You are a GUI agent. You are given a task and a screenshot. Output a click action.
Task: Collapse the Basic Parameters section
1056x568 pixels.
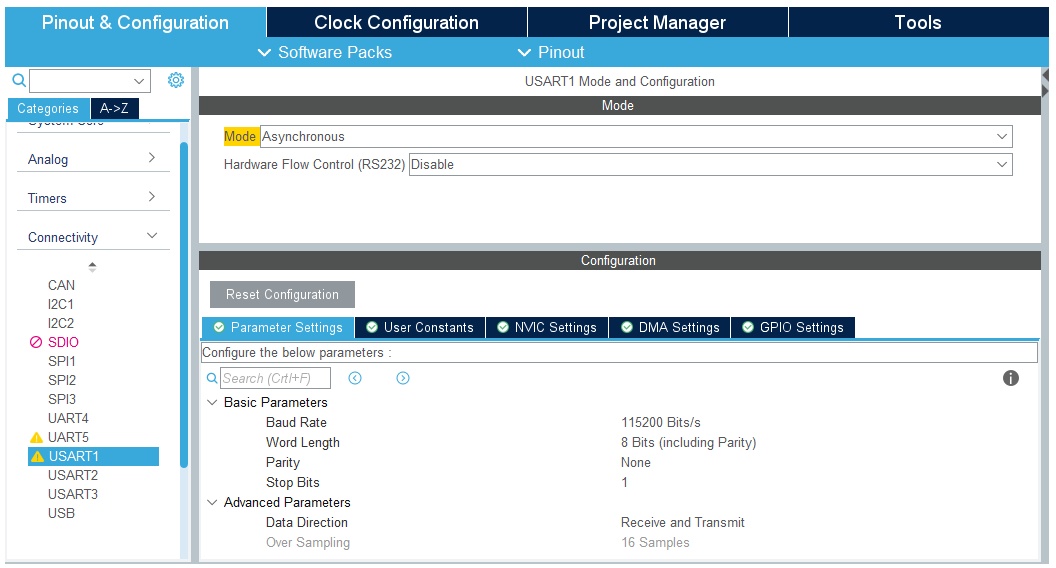pyautogui.click(x=212, y=403)
